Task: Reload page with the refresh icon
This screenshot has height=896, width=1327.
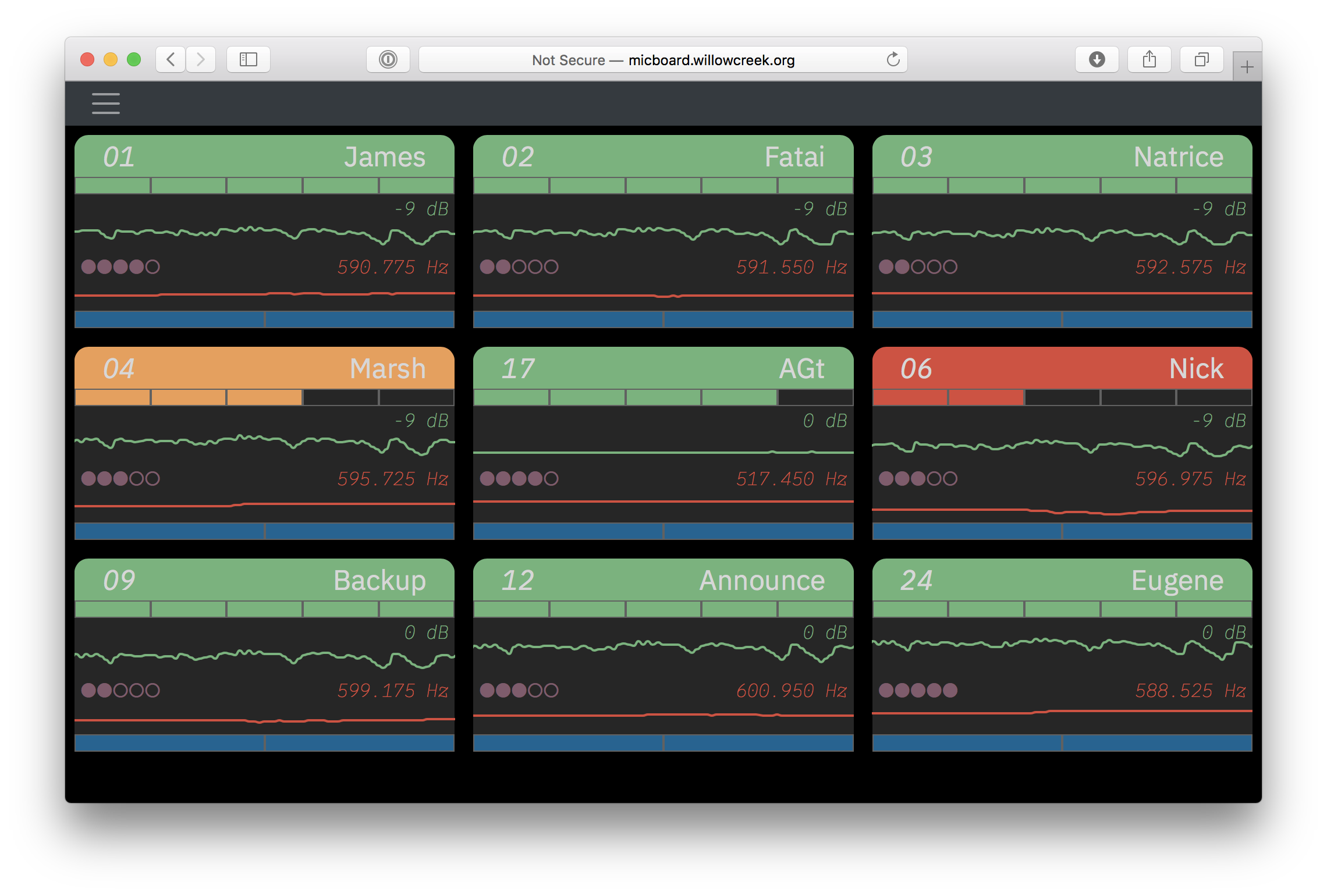Action: click(893, 59)
